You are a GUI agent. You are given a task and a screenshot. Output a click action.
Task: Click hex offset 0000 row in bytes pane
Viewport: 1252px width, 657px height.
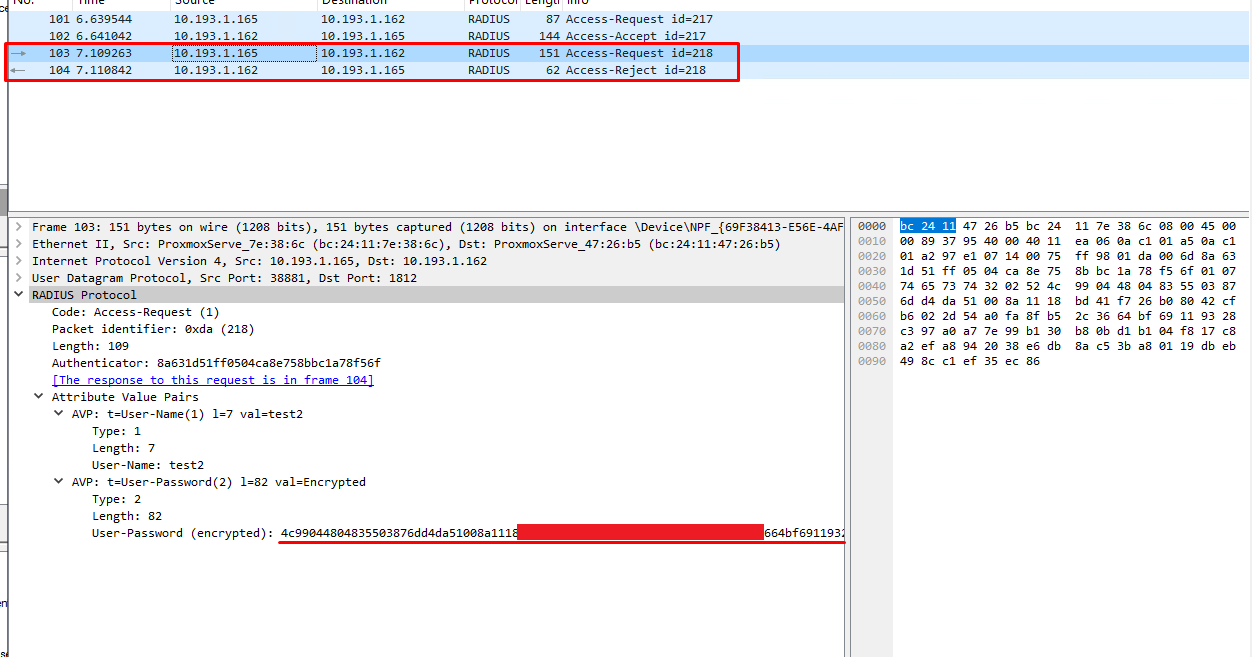click(x=872, y=226)
